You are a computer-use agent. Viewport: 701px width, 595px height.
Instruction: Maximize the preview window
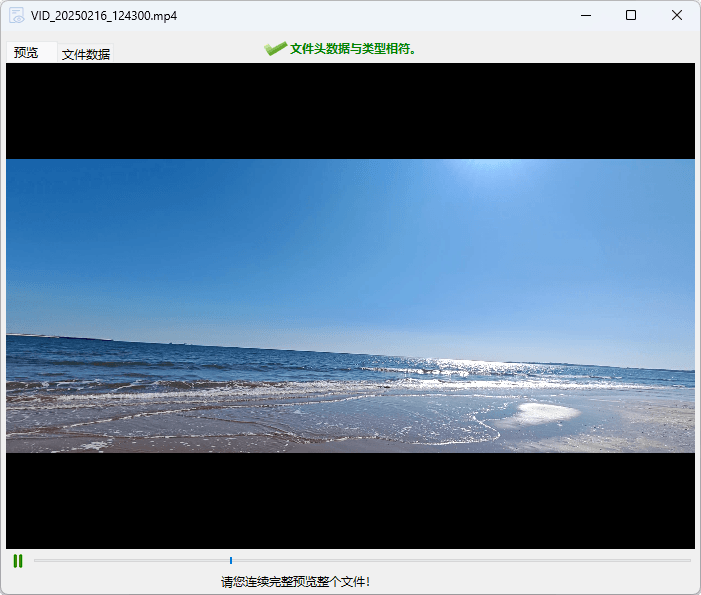click(x=631, y=15)
